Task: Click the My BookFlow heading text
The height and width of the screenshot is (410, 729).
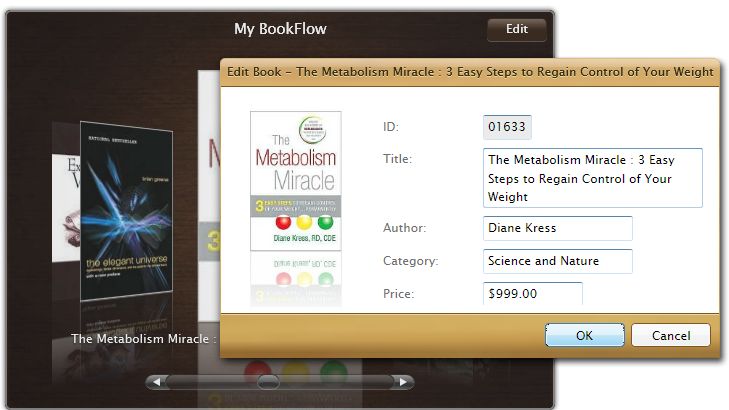Action: click(x=280, y=29)
